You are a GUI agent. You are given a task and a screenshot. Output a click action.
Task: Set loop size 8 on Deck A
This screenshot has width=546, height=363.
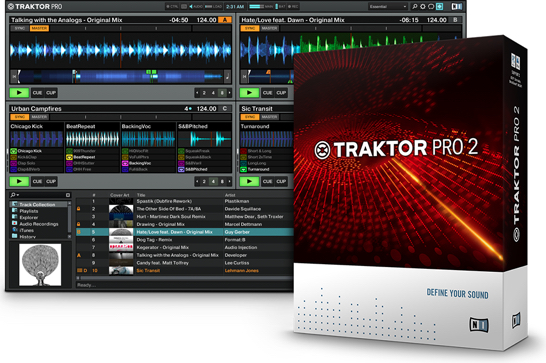222,93
